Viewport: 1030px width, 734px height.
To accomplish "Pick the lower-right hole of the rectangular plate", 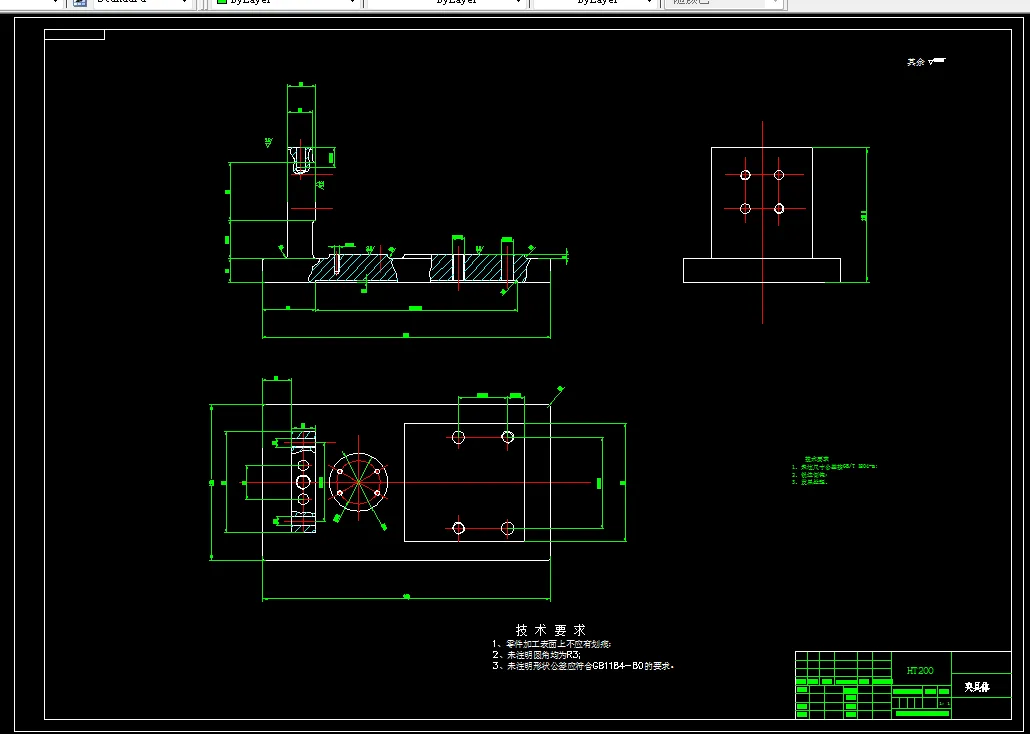I will (507, 528).
